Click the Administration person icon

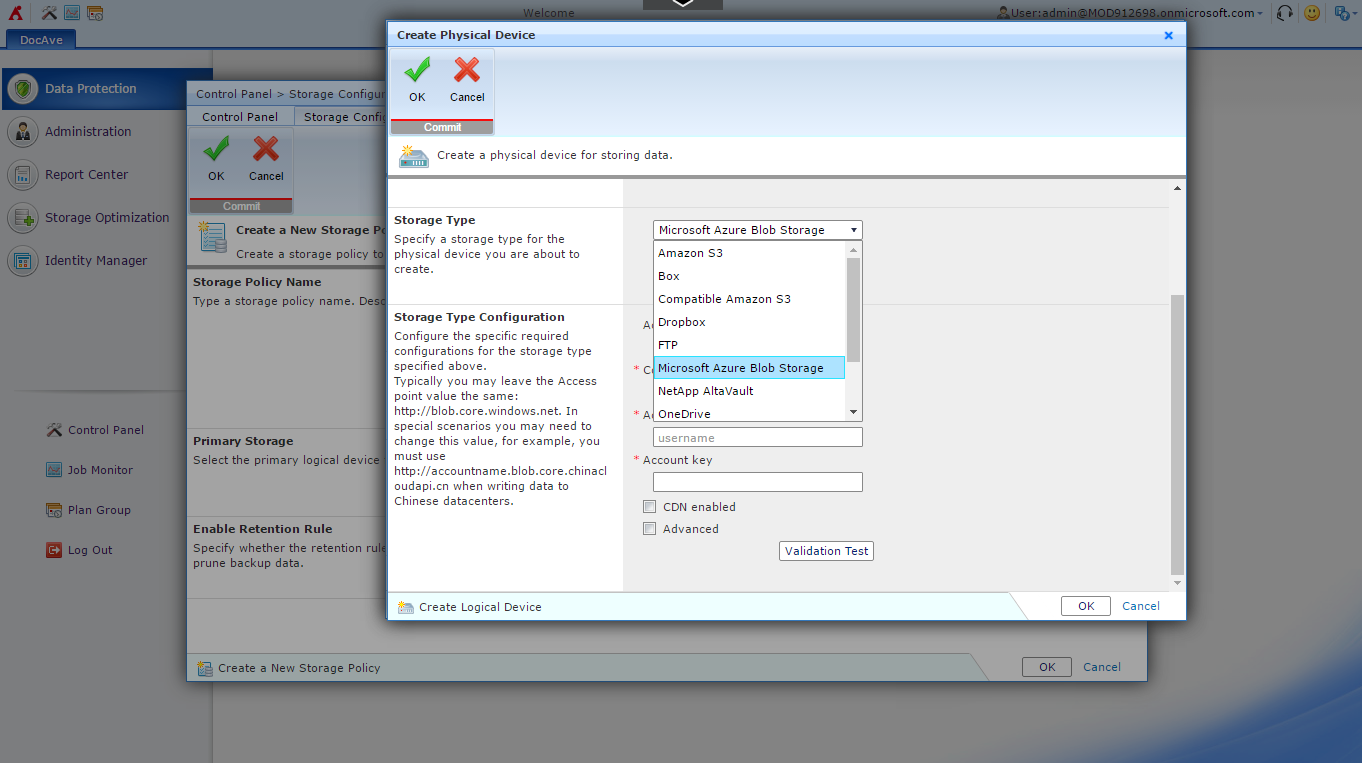pos(23,132)
